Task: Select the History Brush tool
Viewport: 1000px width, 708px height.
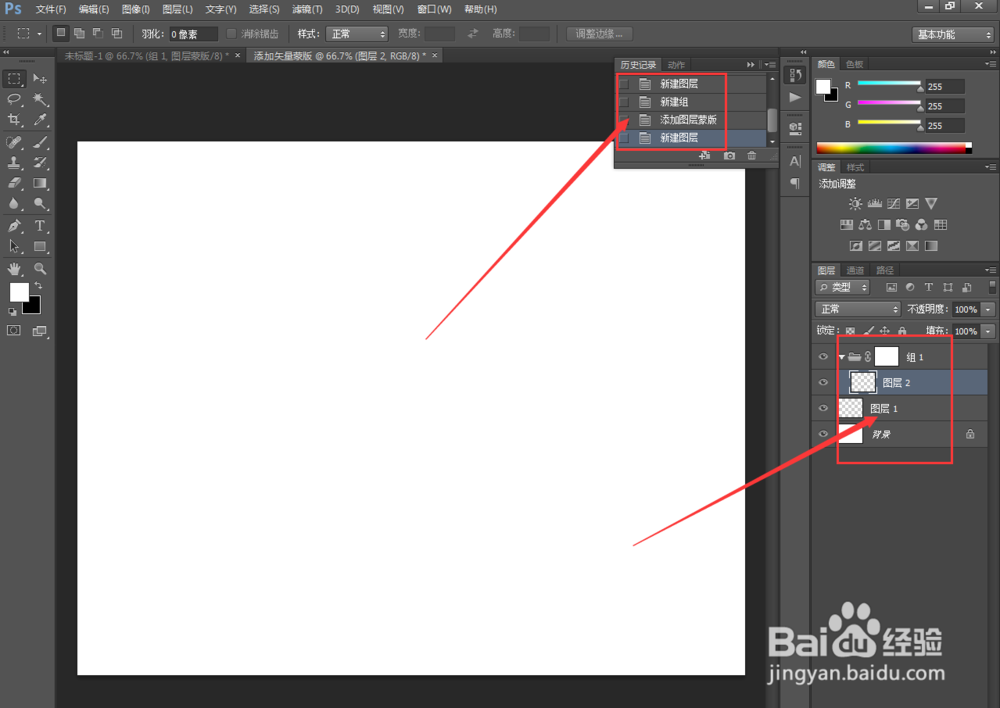Action: [40, 163]
